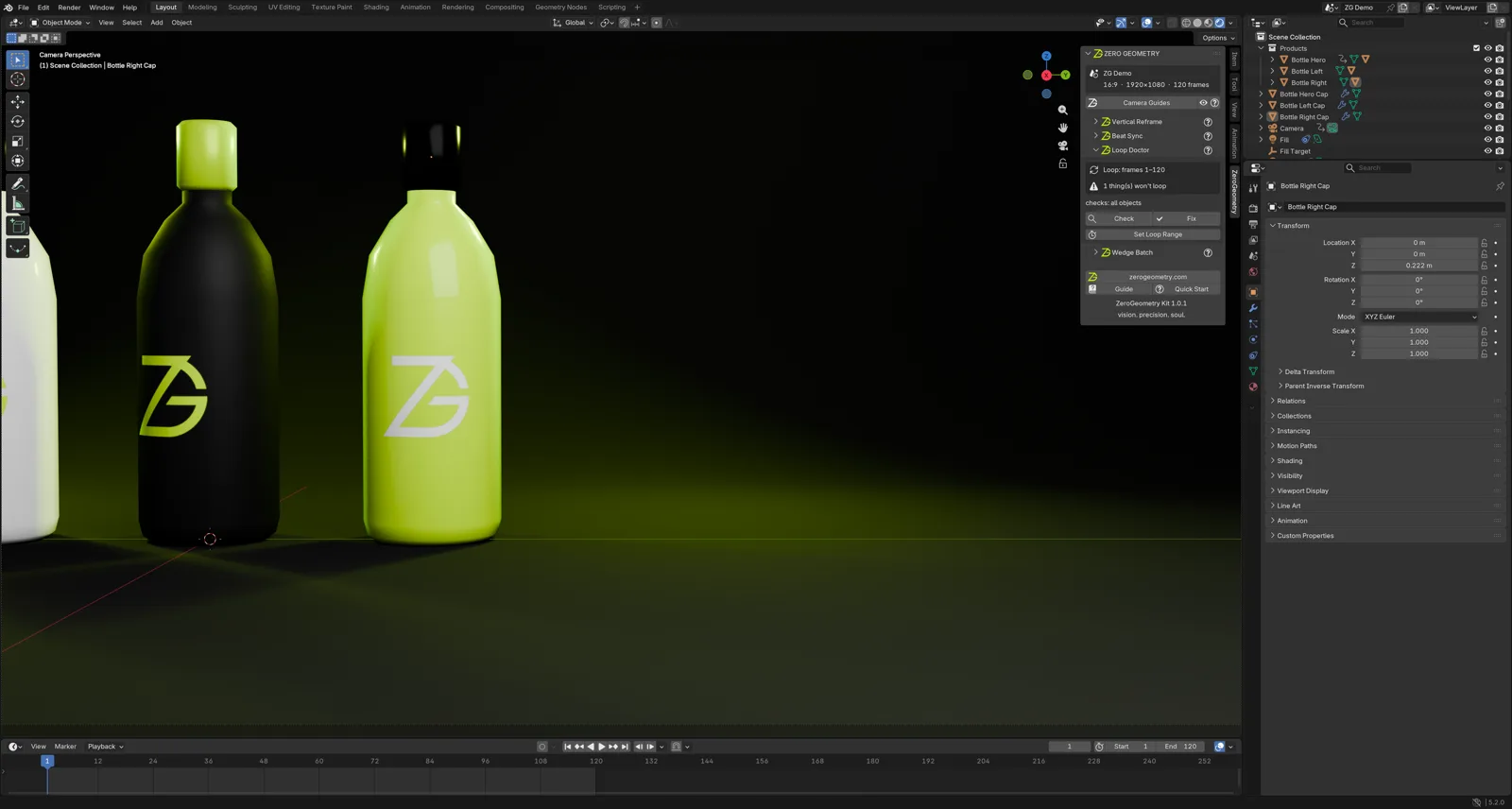
Task: Expand the Wedge Batch section
Action: tap(1095, 252)
